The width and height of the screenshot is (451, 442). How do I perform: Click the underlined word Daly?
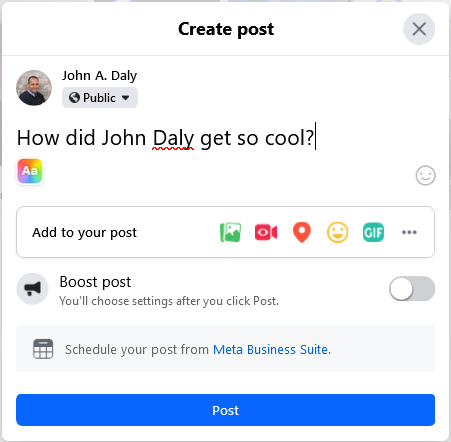(173, 138)
